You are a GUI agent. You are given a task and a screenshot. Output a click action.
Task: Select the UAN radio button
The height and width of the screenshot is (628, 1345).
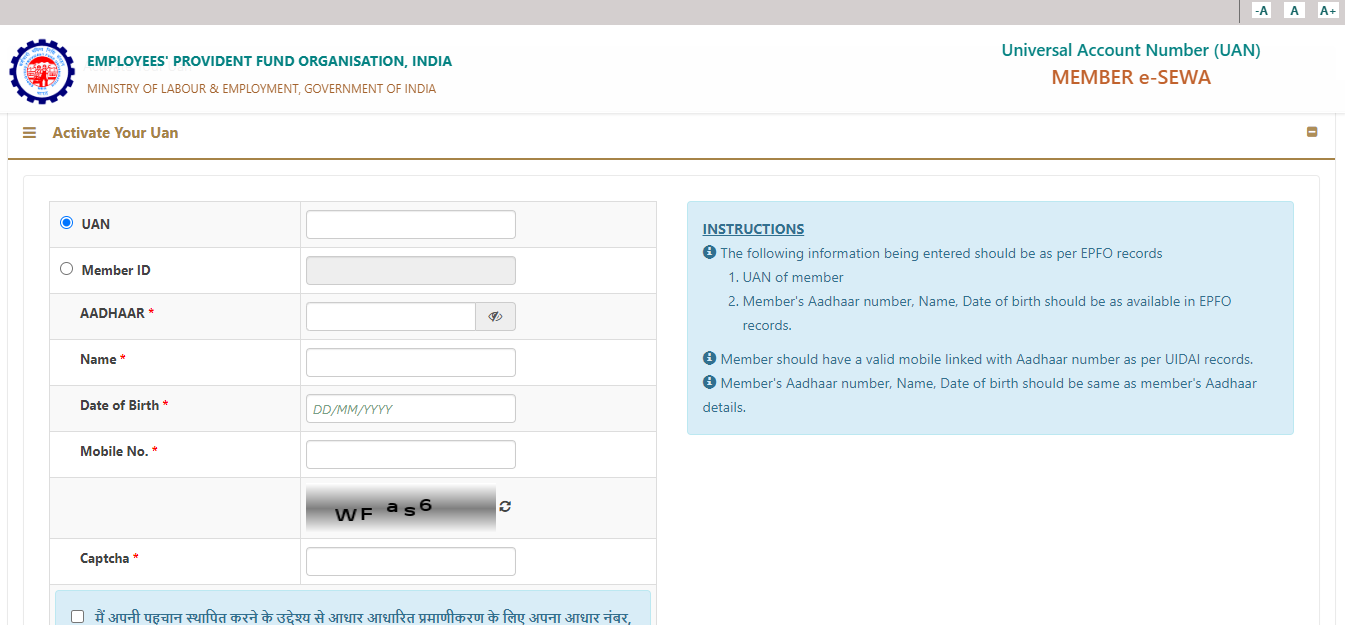[x=67, y=223]
